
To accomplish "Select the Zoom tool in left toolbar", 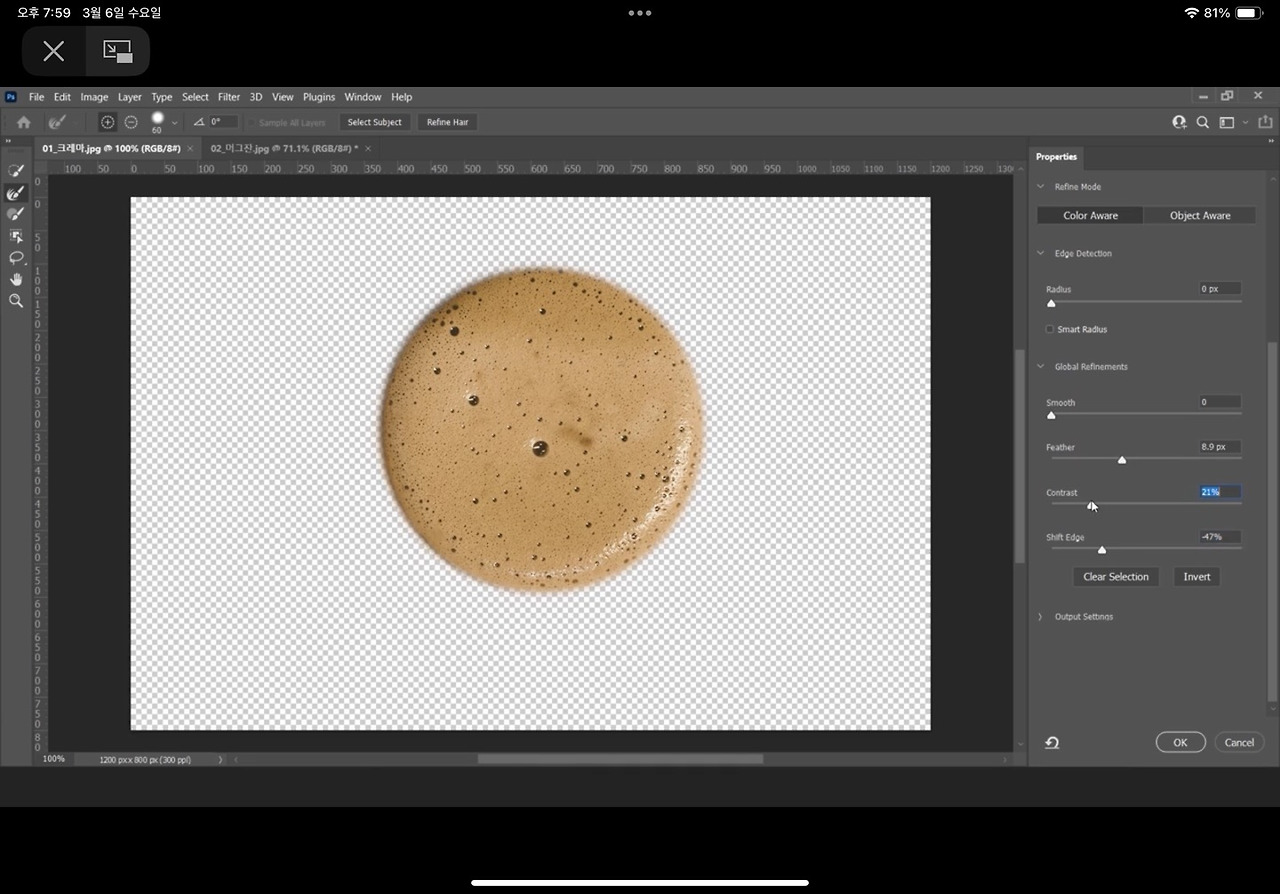I will tap(16, 301).
